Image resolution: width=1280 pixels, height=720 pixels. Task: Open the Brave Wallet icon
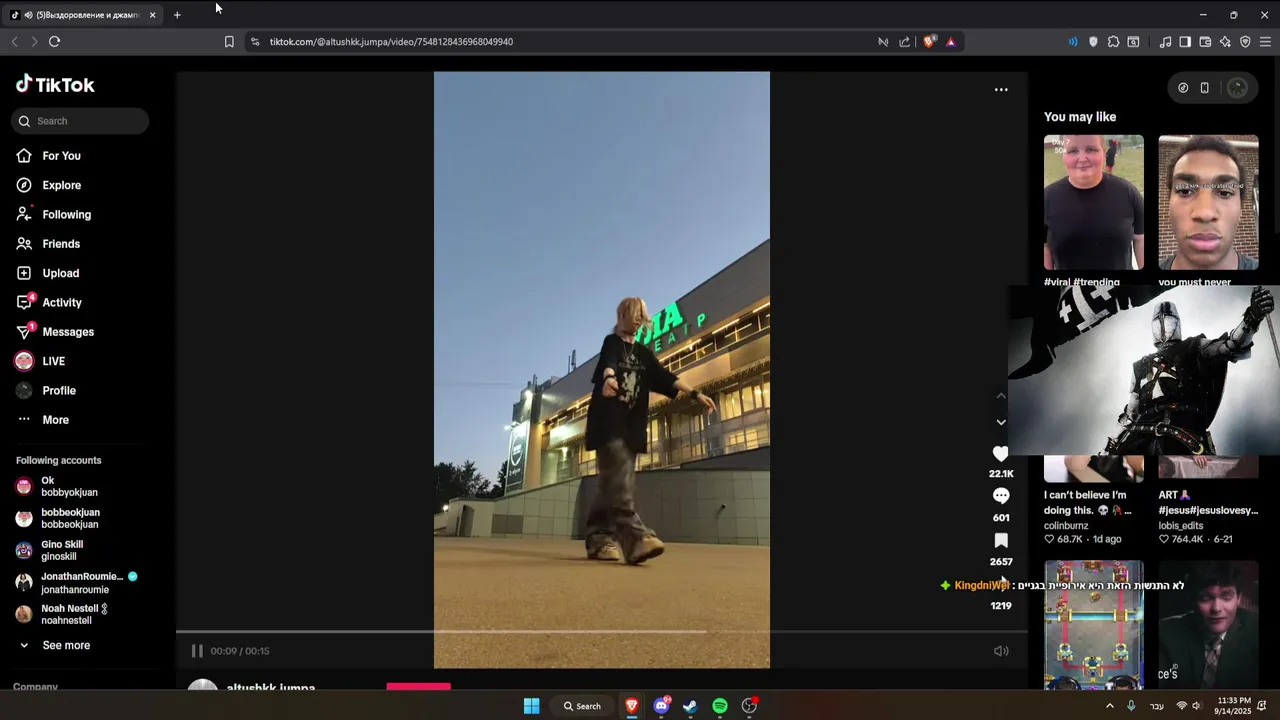pyautogui.click(x=1205, y=42)
